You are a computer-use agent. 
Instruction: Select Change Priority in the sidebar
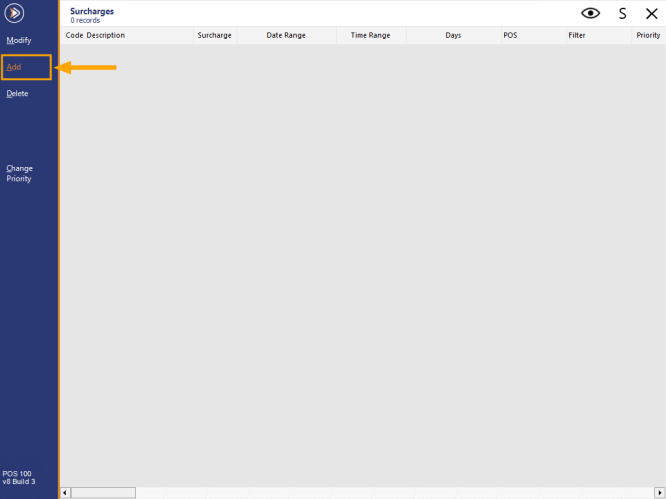20,173
